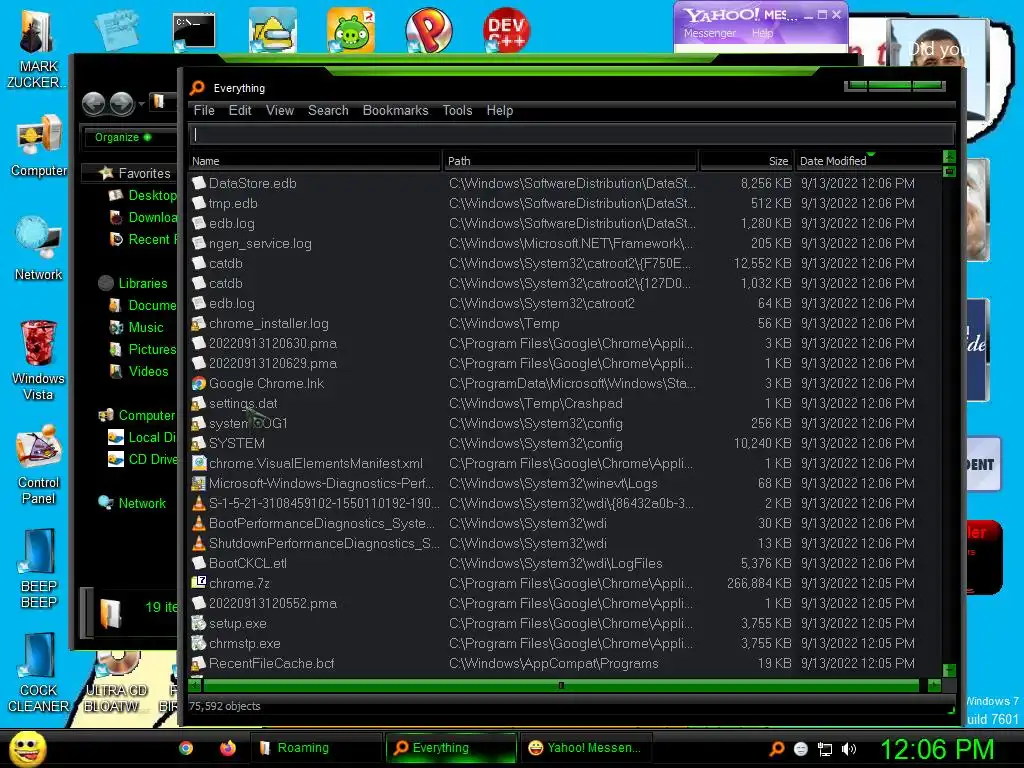Select RecentFileCache.bcf in results
The height and width of the screenshot is (768, 1024).
(x=565, y=664)
